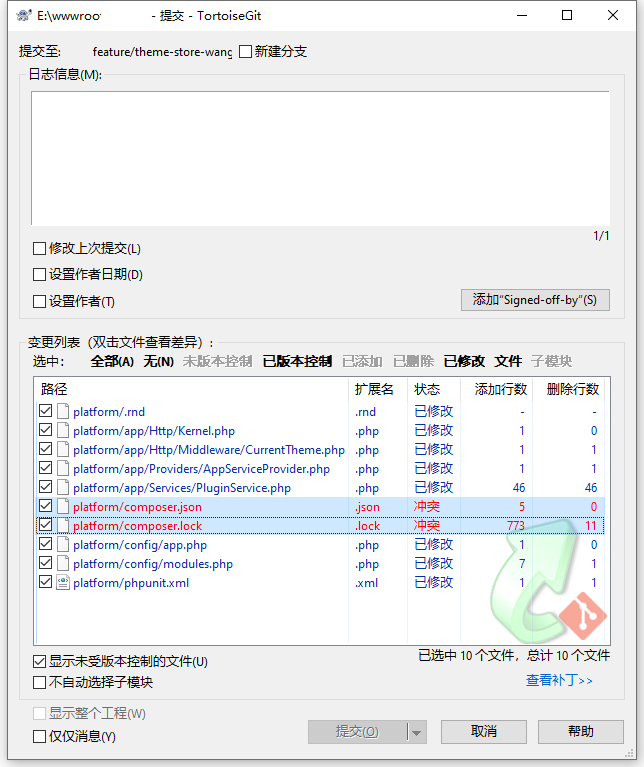
Task: Enable 设置作者(T) checkbox
Action: pos(39,301)
